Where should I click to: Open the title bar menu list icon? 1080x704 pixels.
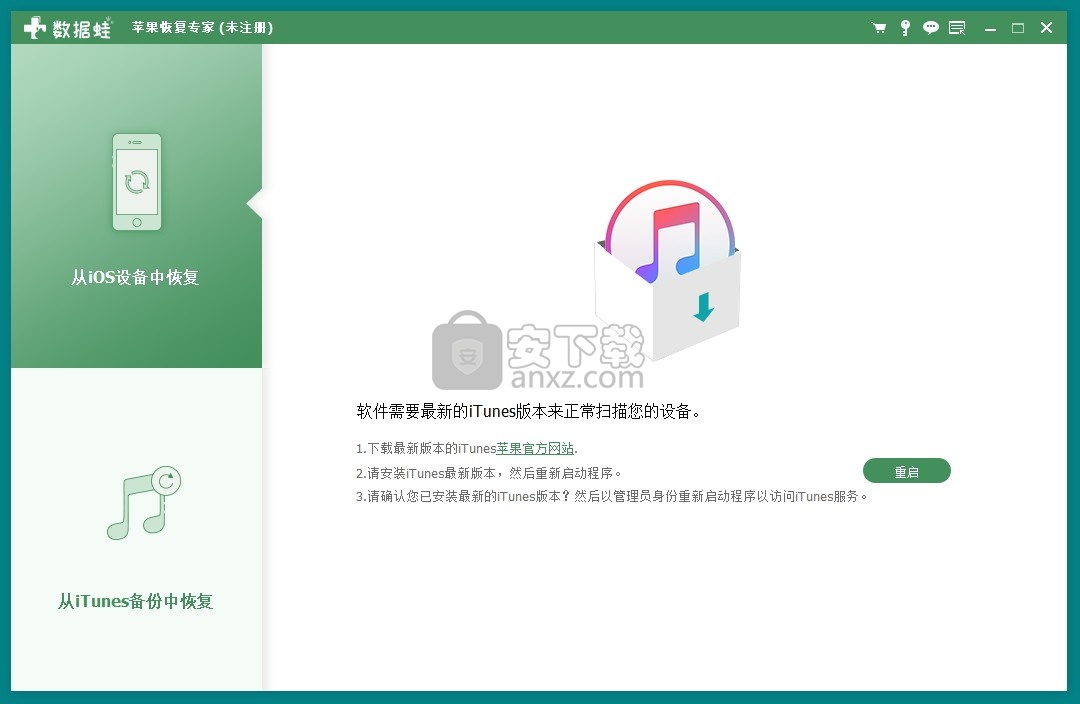(x=957, y=28)
